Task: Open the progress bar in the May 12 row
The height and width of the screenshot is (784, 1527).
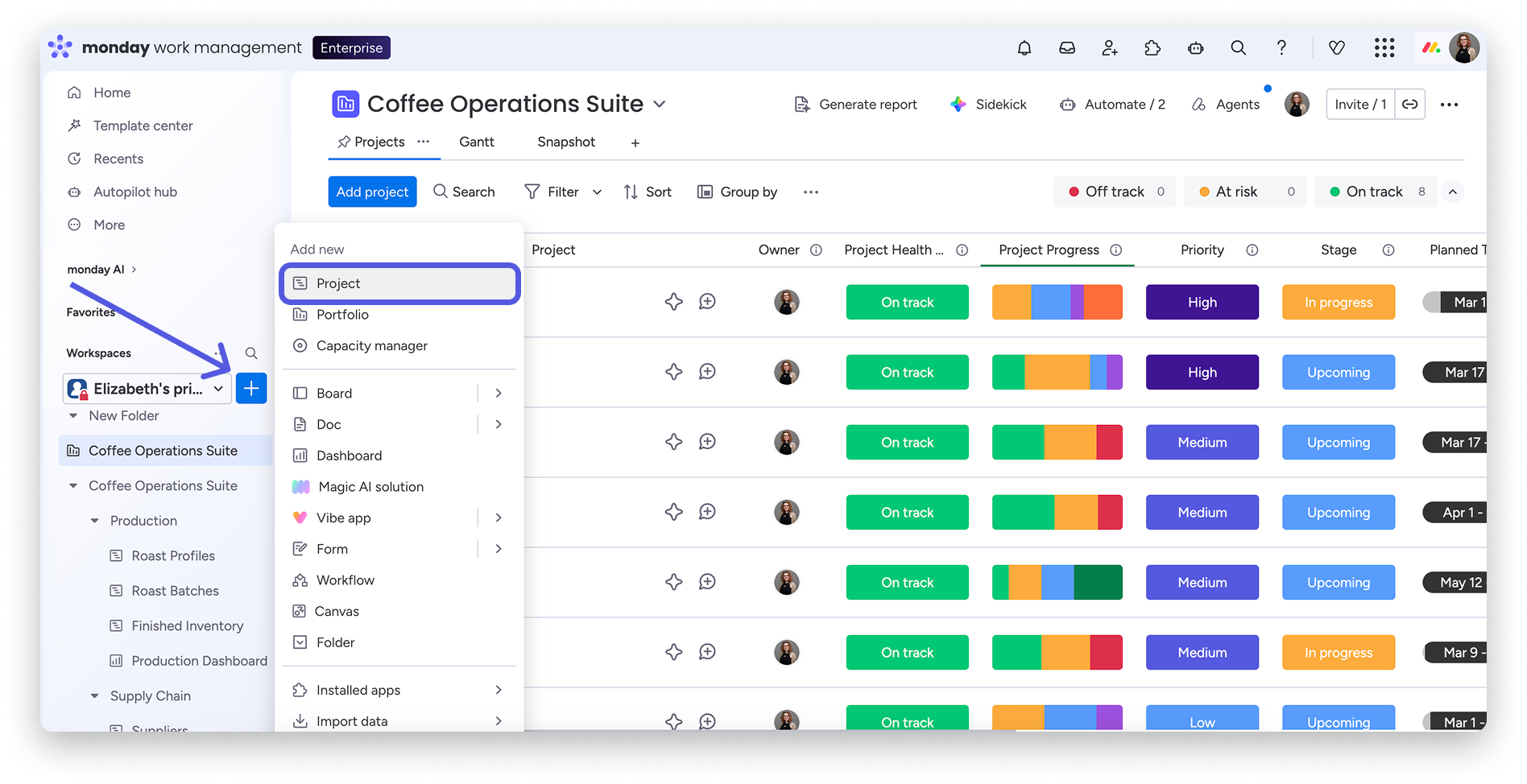Action: (1057, 583)
